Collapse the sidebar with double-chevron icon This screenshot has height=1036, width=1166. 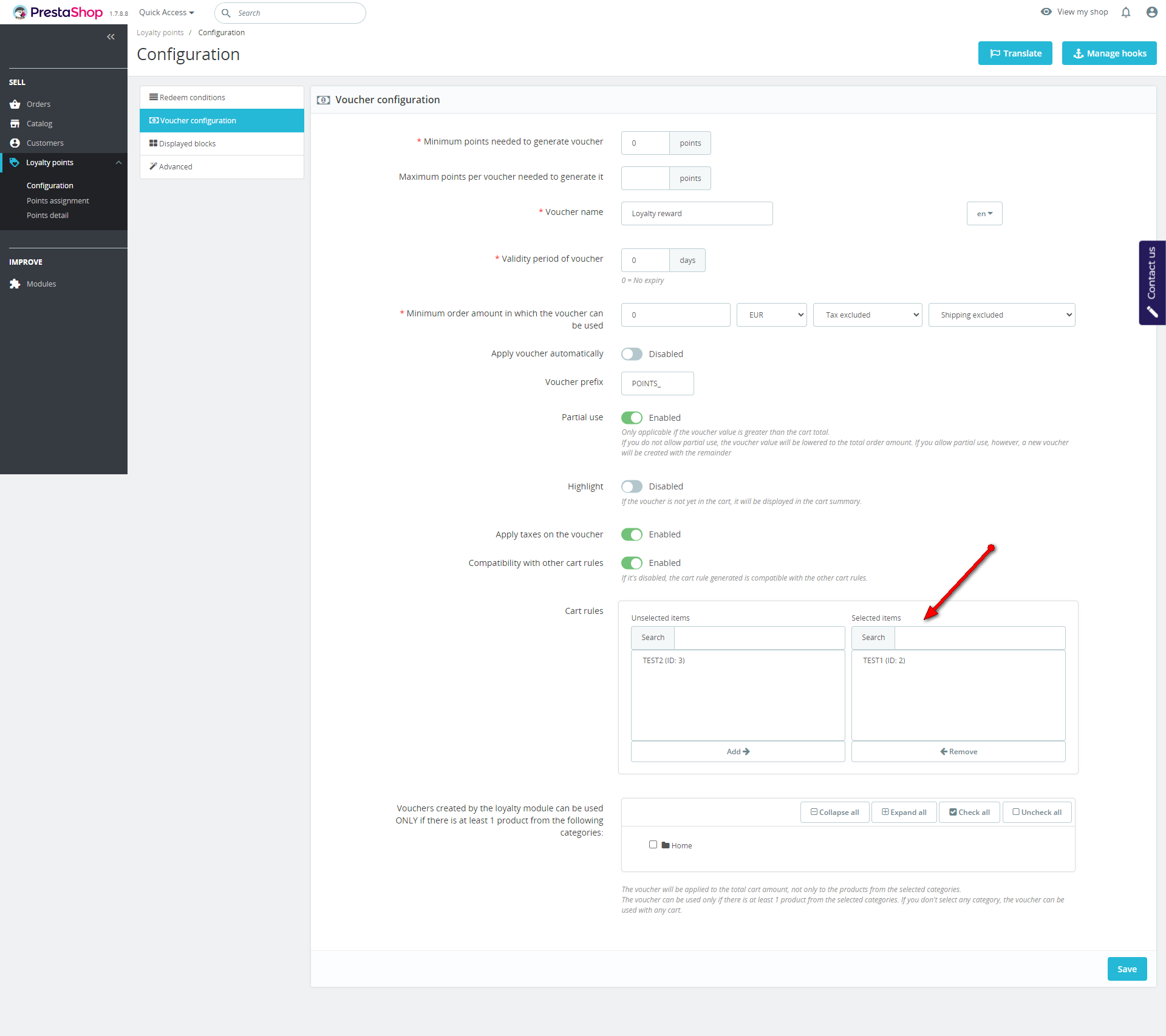(111, 37)
